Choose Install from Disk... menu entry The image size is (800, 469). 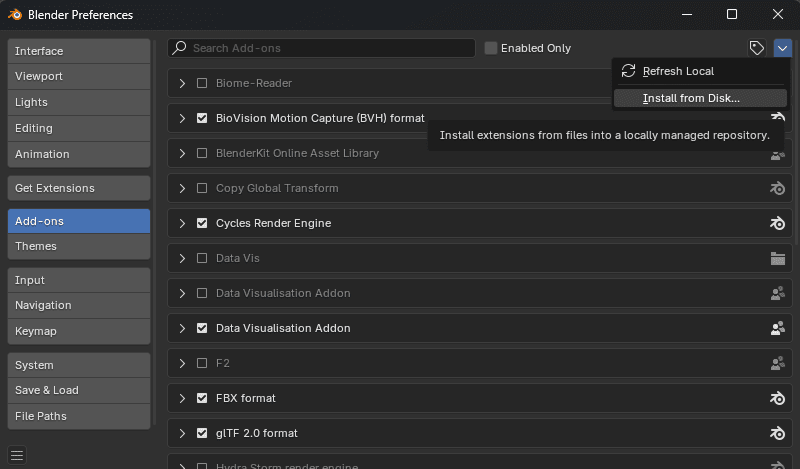[x=700, y=98]
